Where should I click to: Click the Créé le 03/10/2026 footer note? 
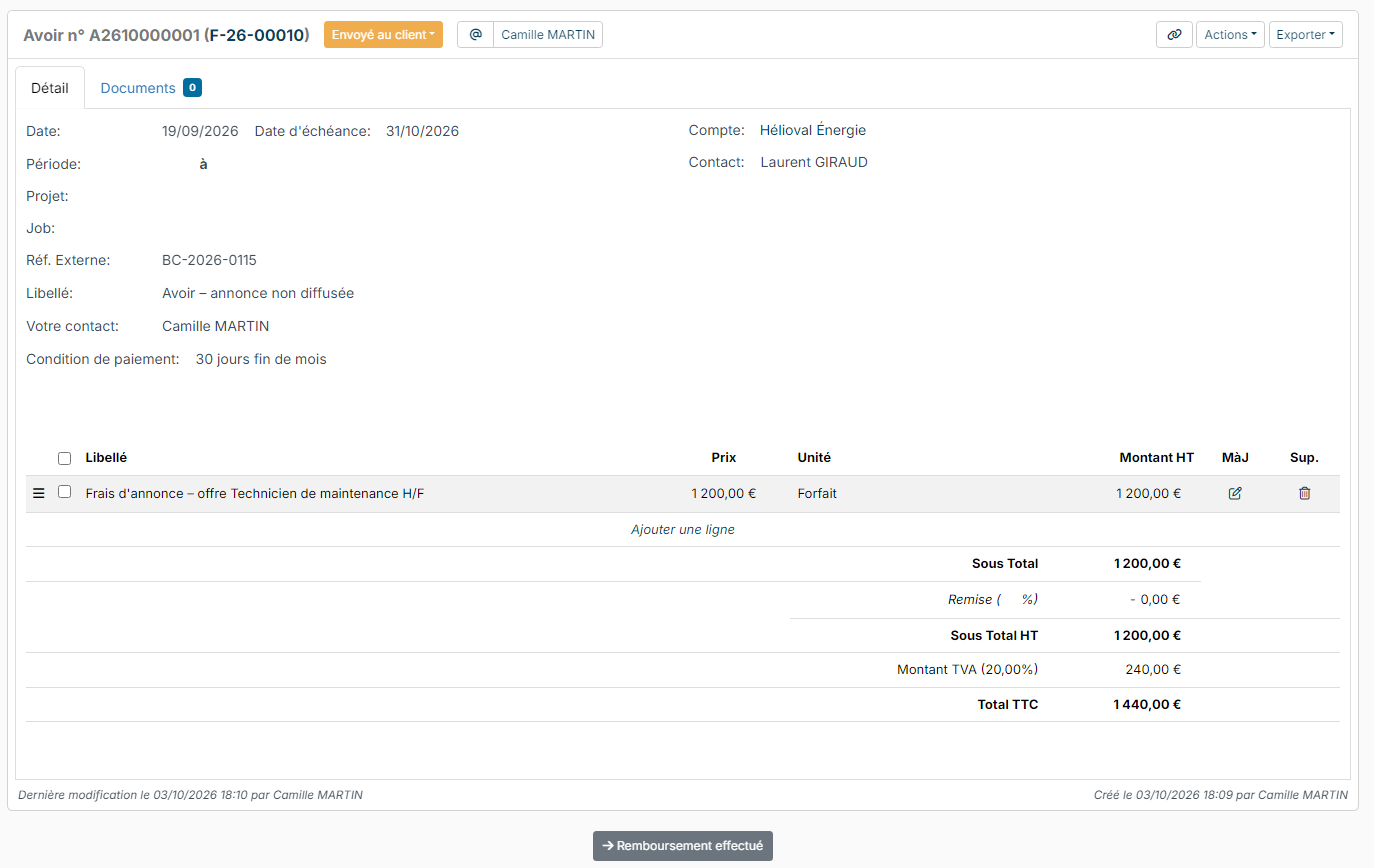[x=1221, y=795]
